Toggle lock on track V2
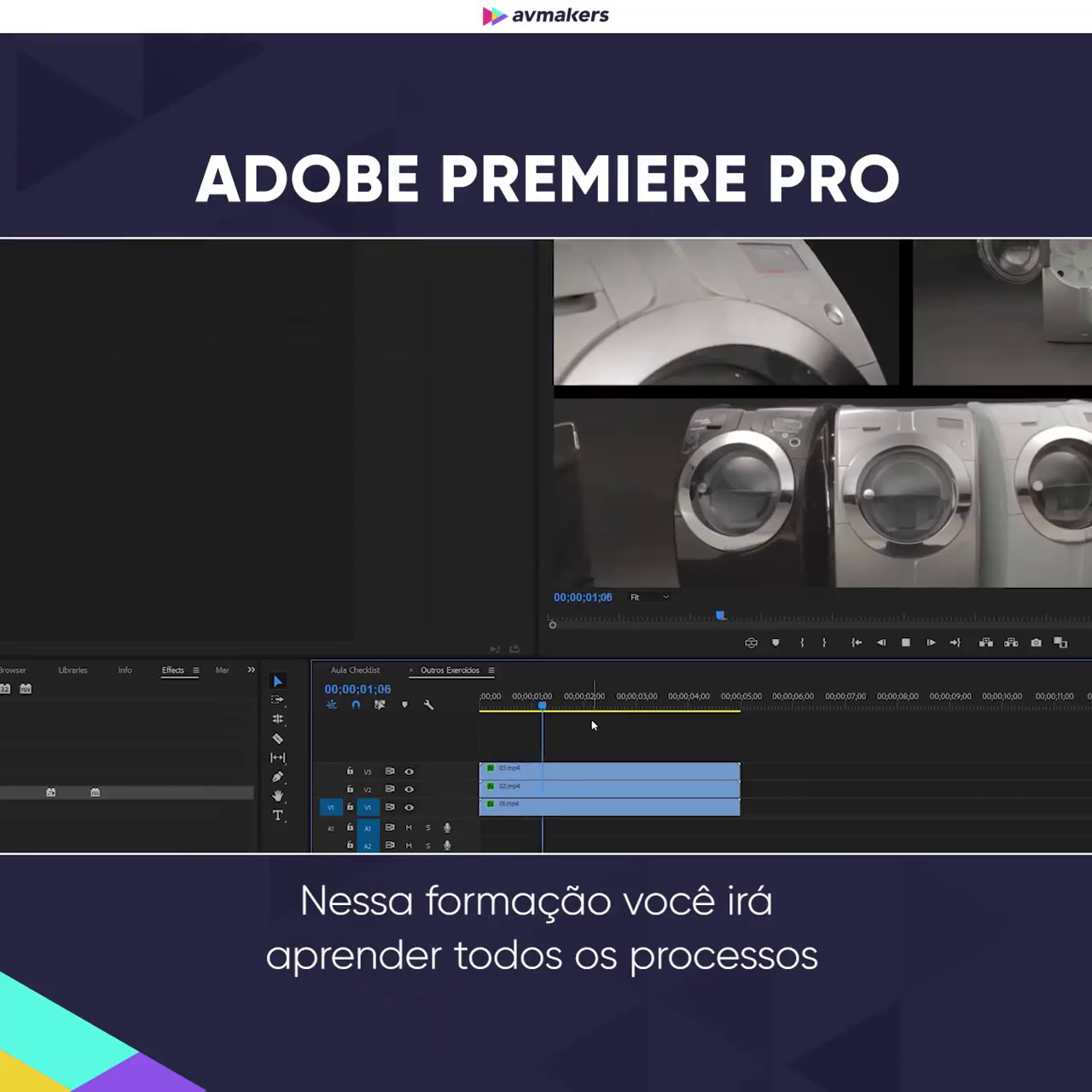 (x=350, y=788)
